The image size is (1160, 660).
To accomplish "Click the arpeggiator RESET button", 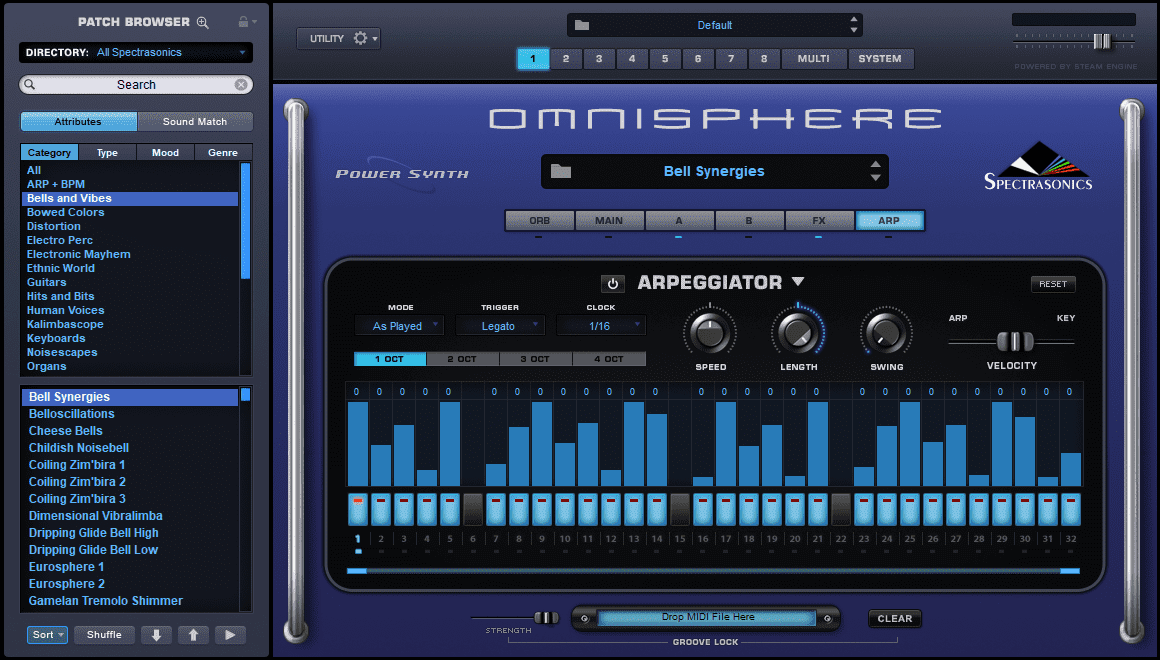I will coord(1053,284).
